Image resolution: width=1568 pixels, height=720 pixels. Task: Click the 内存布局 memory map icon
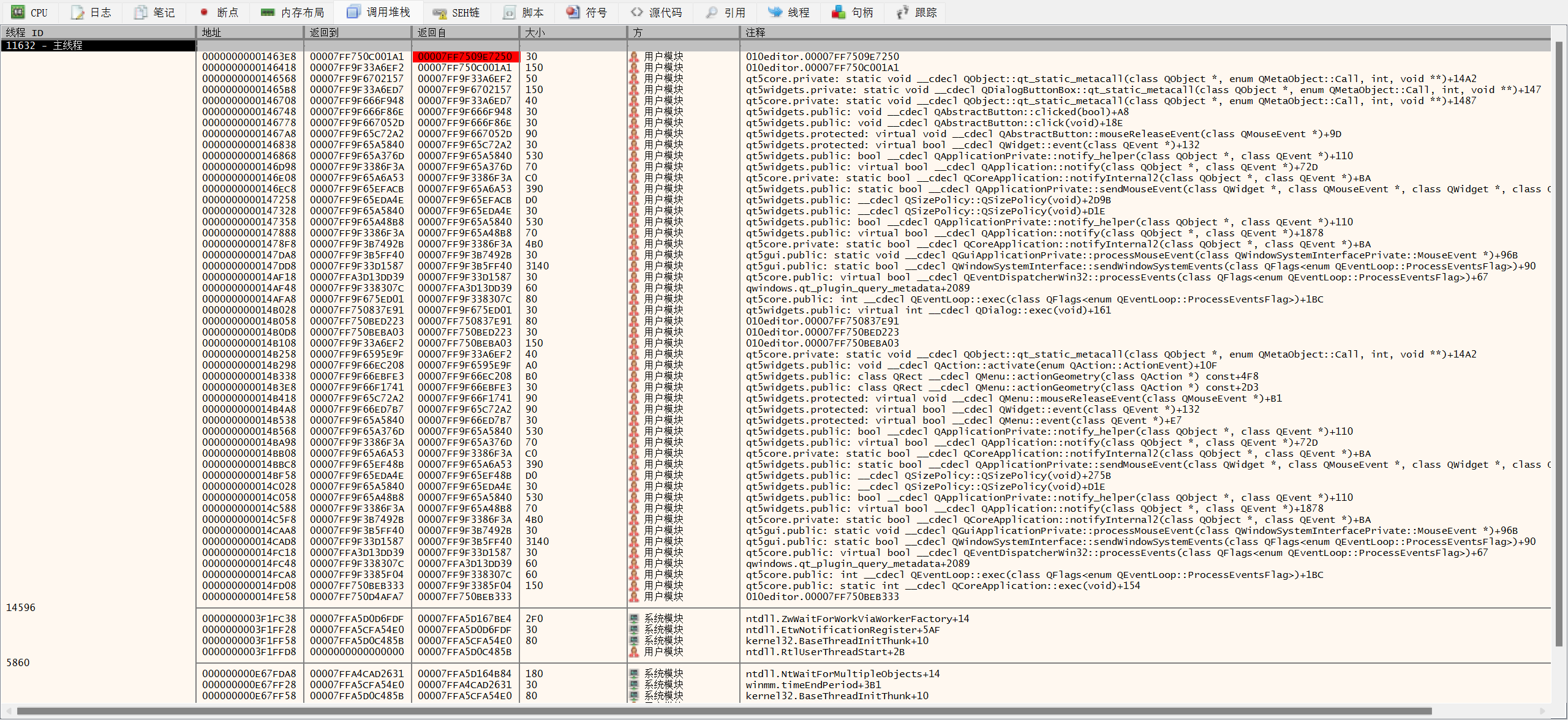click(x=268, y=12)
